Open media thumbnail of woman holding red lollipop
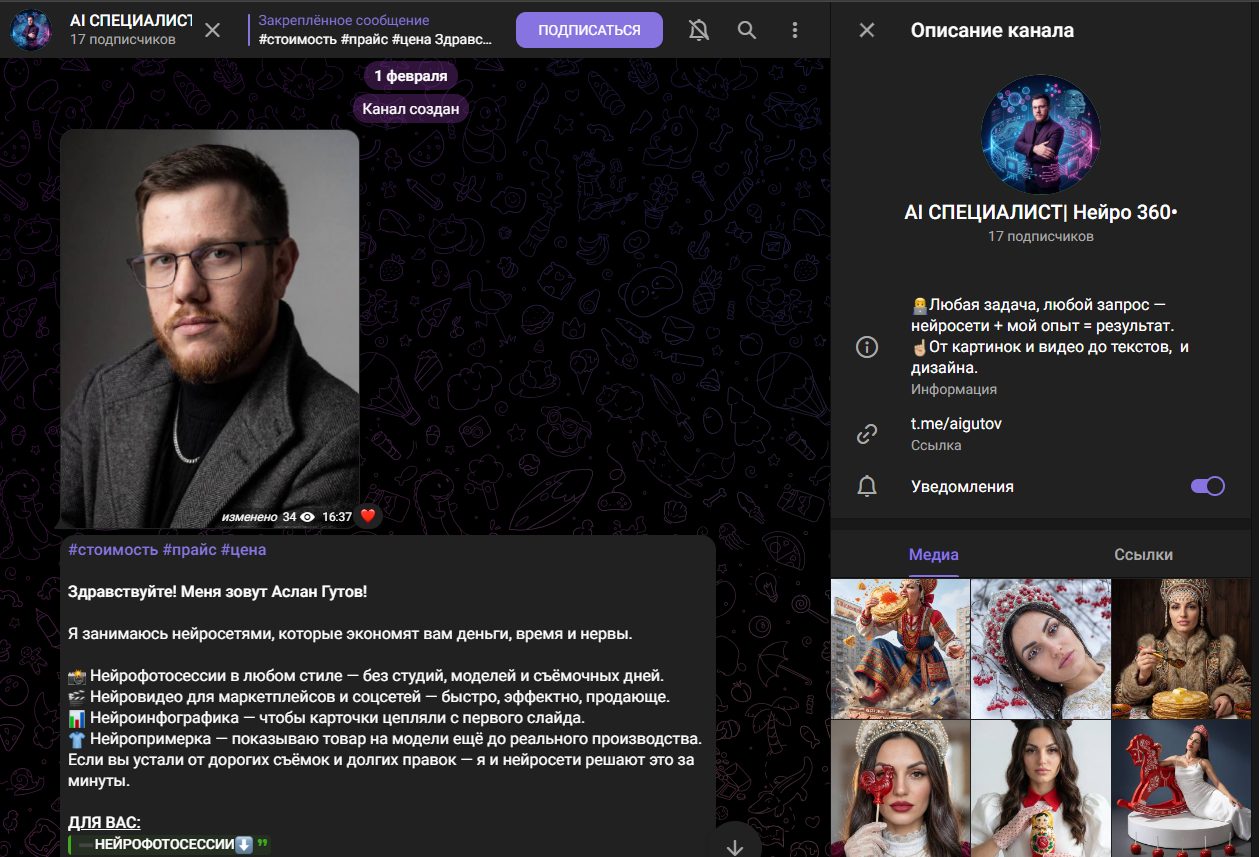This screenshot has width=1259, height=857. (900, 789)
